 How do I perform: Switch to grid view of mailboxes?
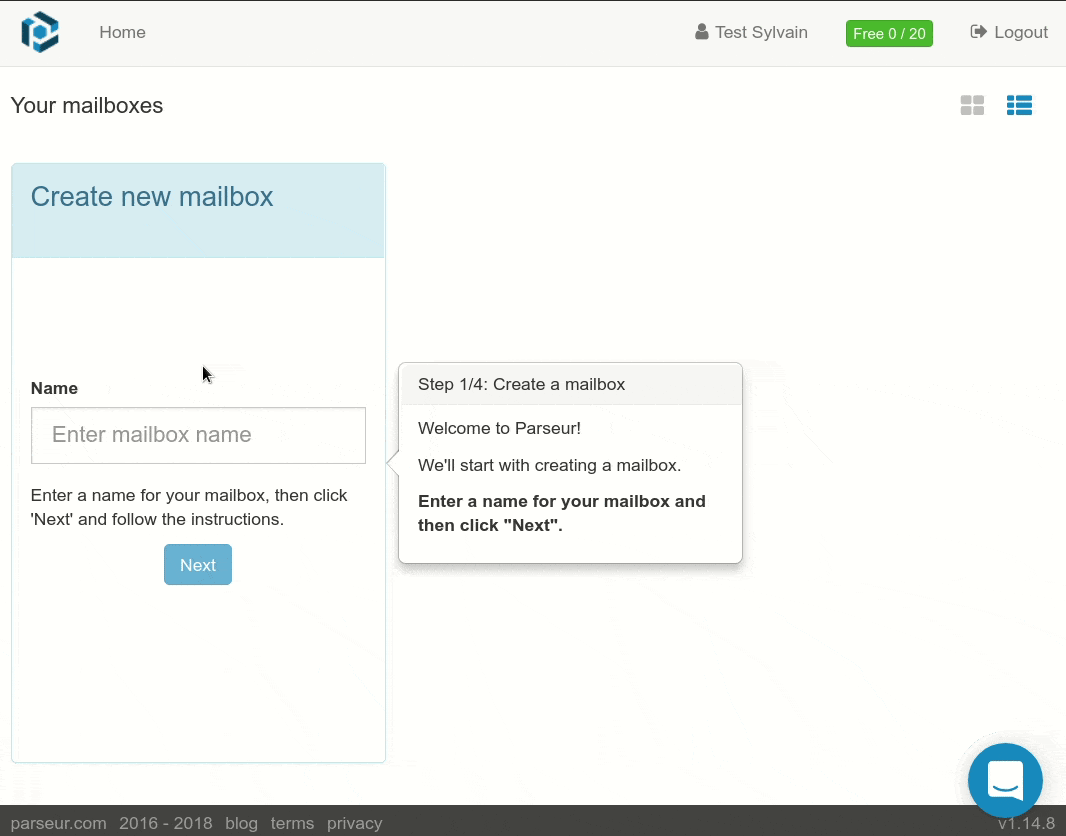972,105
